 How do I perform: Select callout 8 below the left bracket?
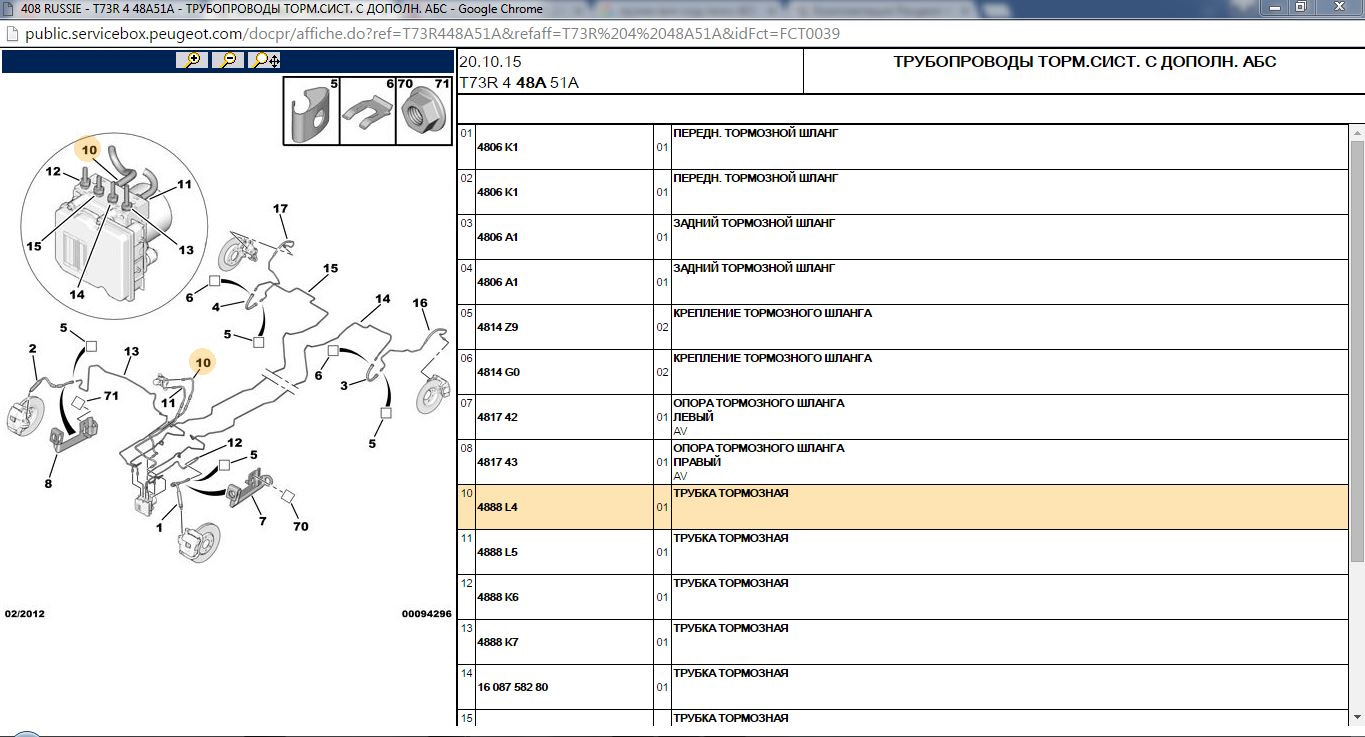click(47, 484)
